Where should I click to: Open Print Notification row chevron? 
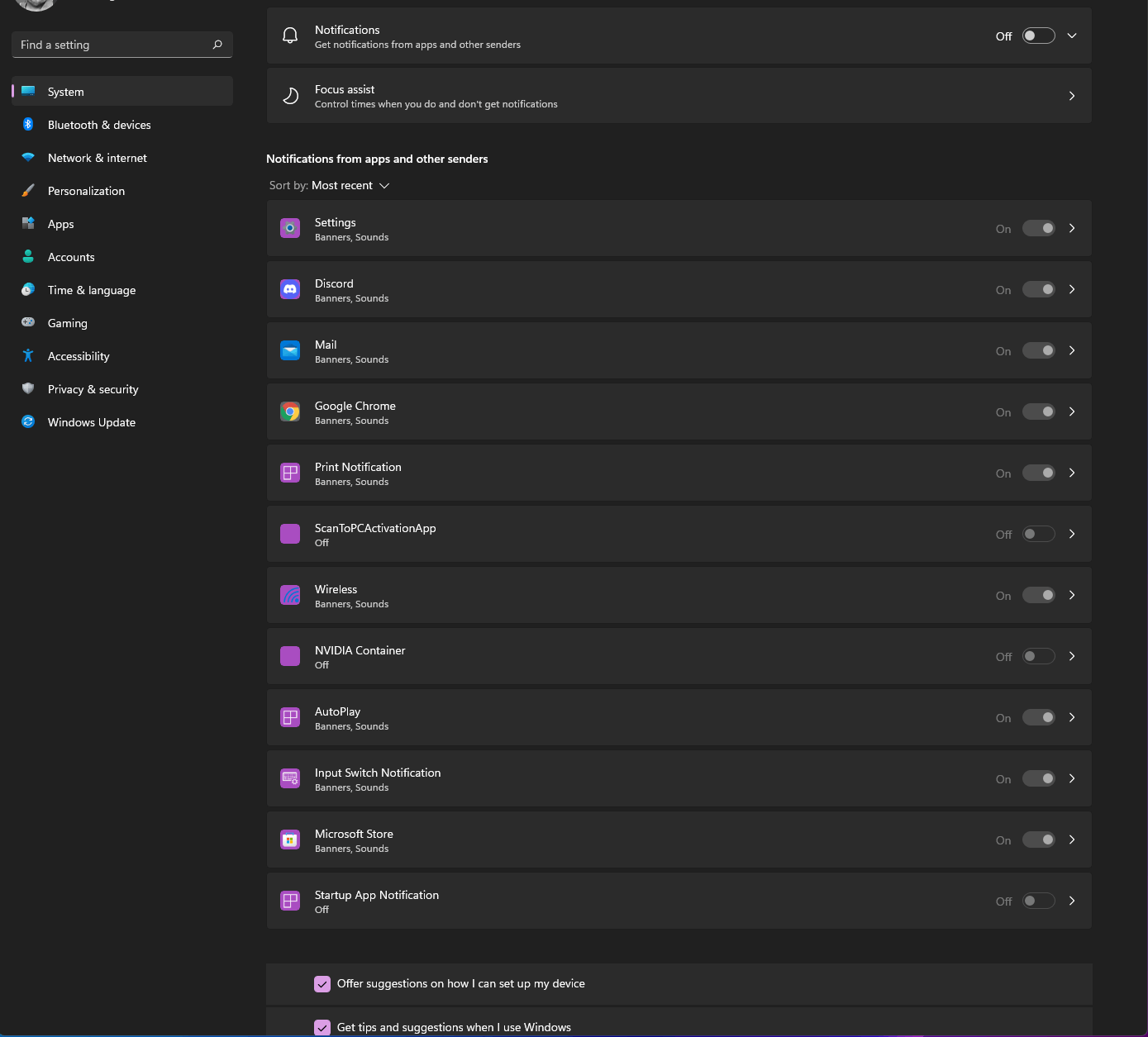point(1072,473)
